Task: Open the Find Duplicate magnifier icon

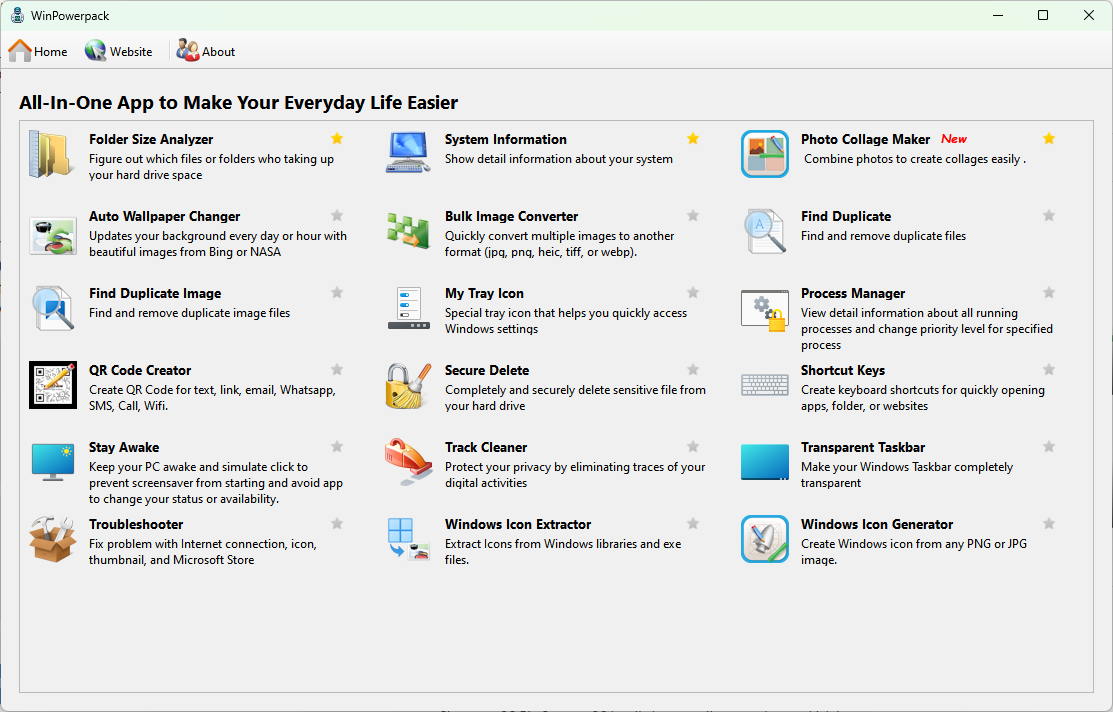Action: 764,231
